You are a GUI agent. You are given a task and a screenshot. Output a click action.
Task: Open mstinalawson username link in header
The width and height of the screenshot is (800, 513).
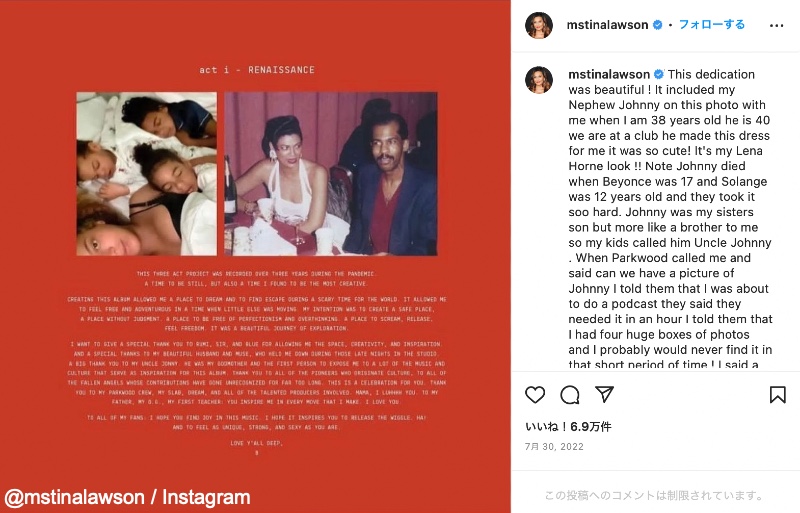[x=607, y=25]
